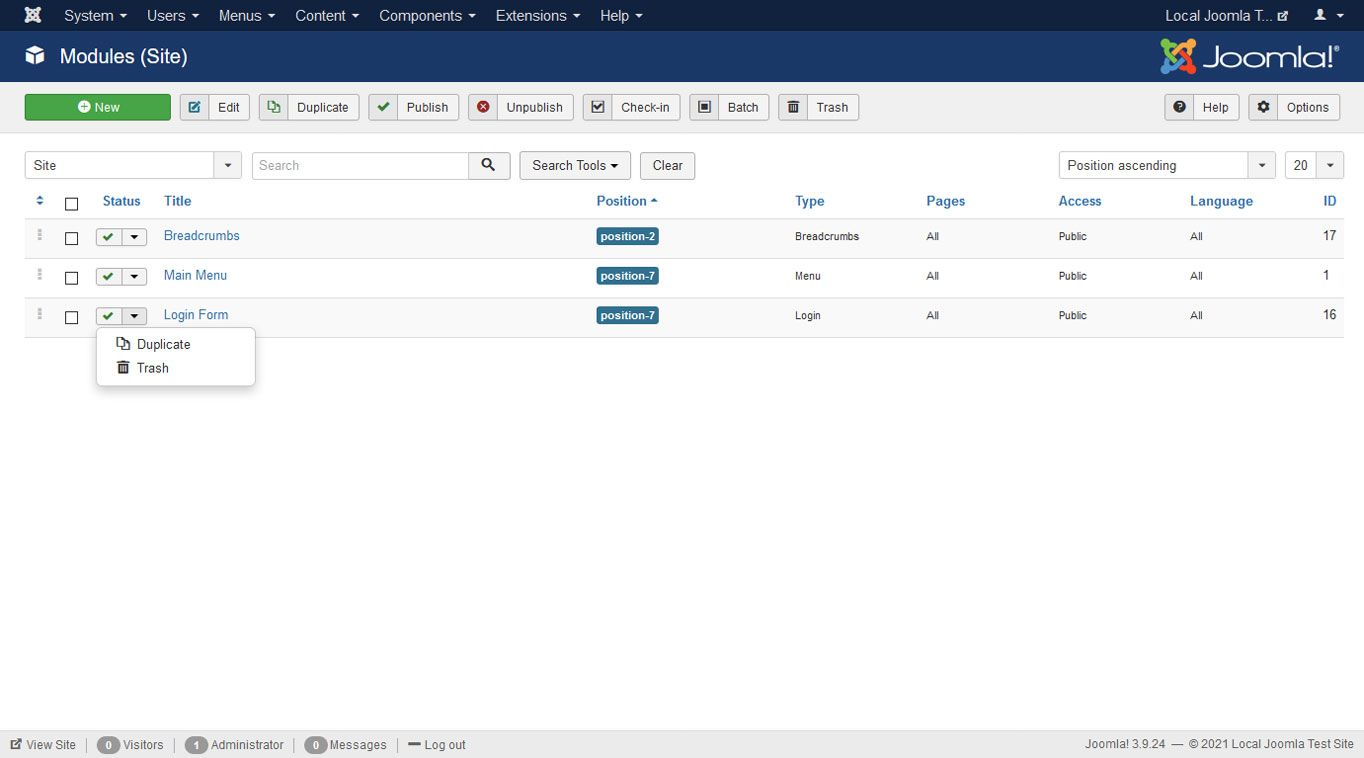Sort by ID column header

(1330, 201)
